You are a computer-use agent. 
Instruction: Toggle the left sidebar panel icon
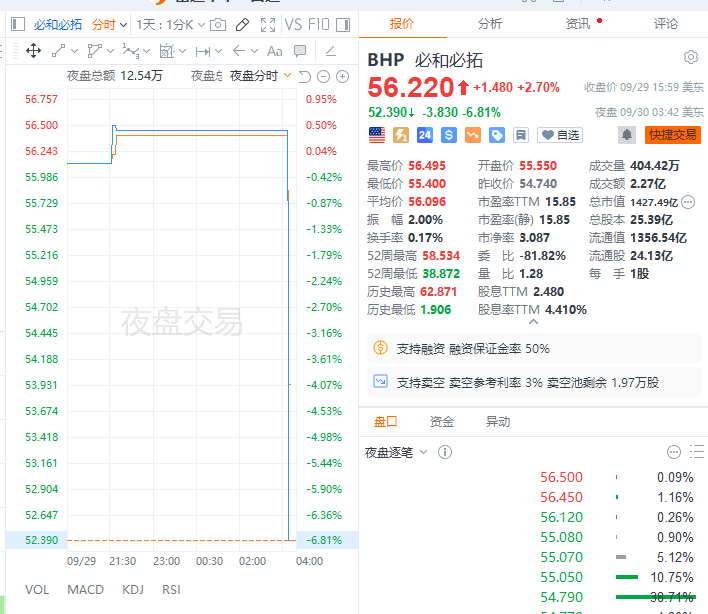coord(16,24)
